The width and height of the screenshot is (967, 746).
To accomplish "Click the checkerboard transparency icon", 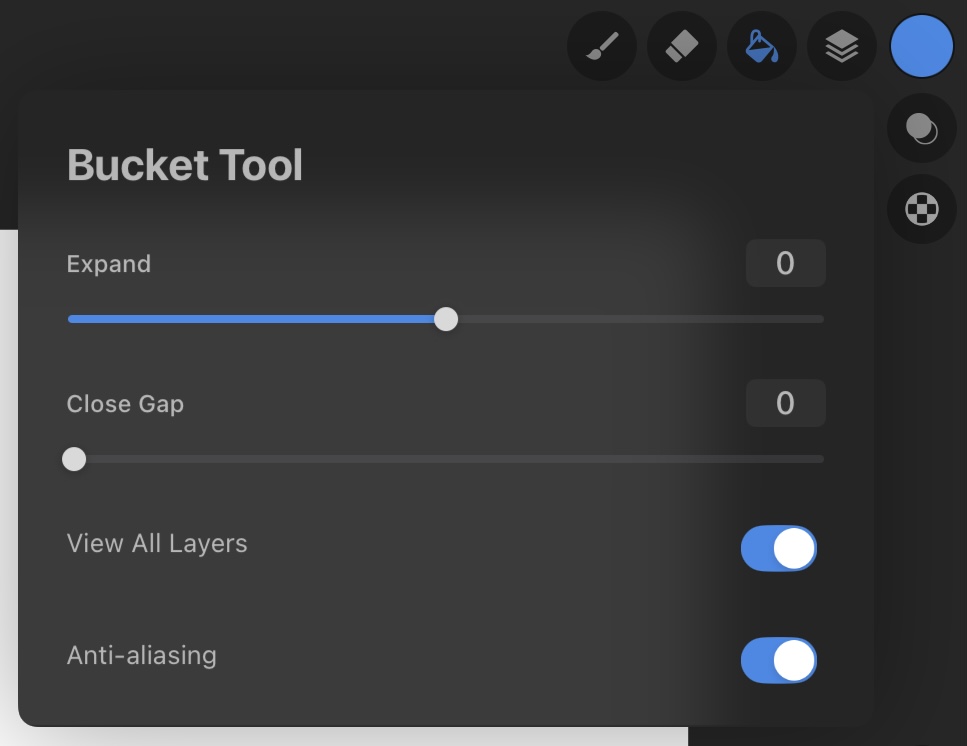I will (922, 209).
